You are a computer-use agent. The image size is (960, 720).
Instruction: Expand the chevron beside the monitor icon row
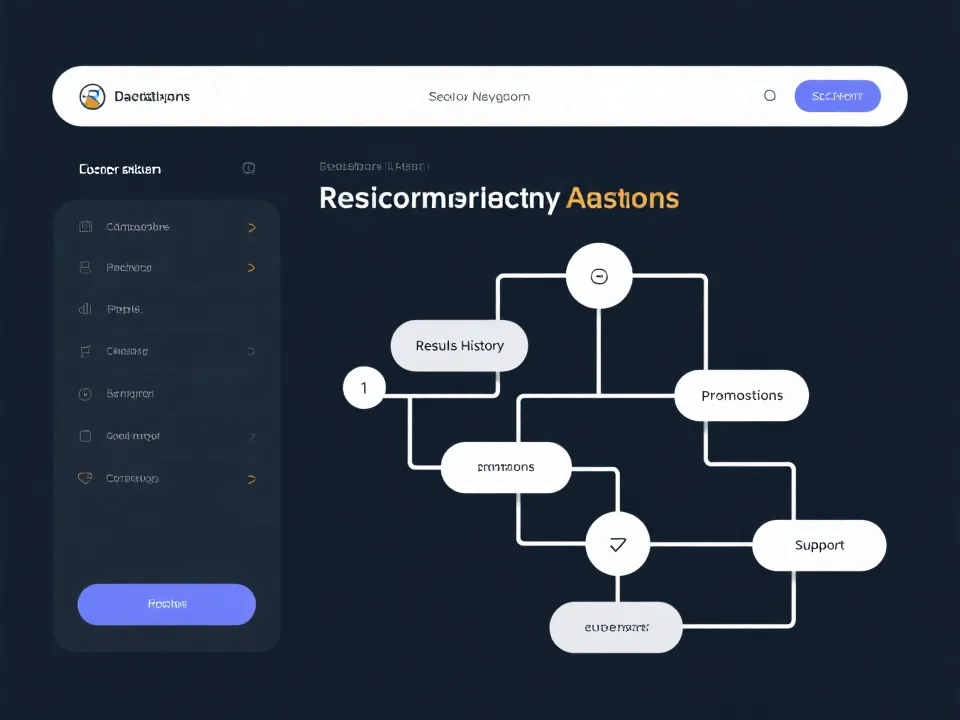click(x=251, y=268)
